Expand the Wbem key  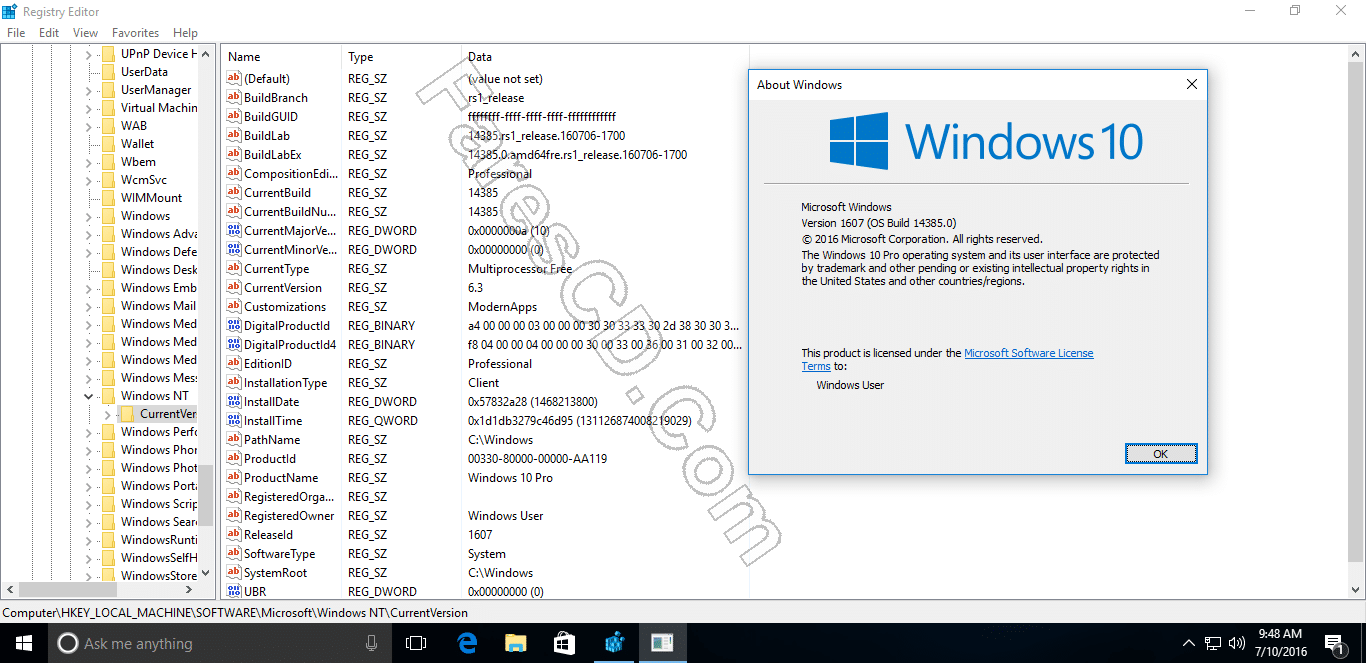88,162
